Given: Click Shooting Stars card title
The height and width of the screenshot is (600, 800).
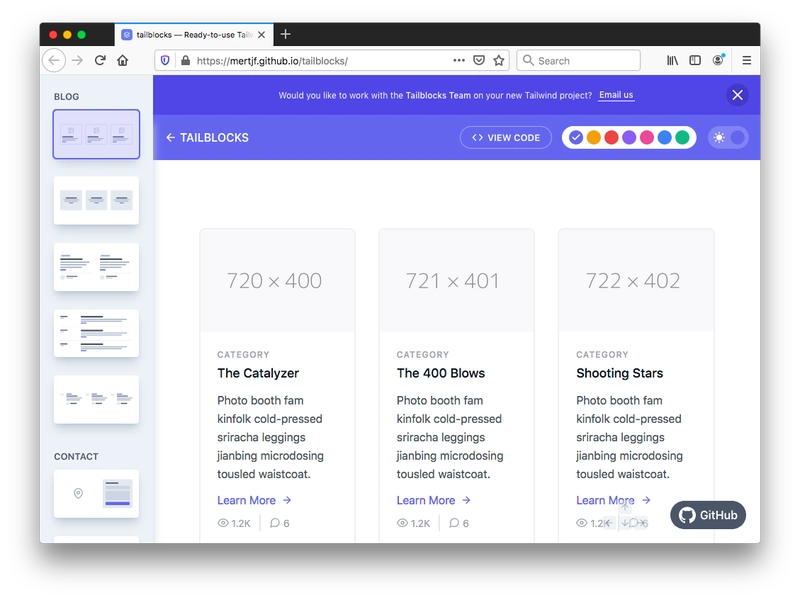Looking at the screenshot, I should coord(619,373).
